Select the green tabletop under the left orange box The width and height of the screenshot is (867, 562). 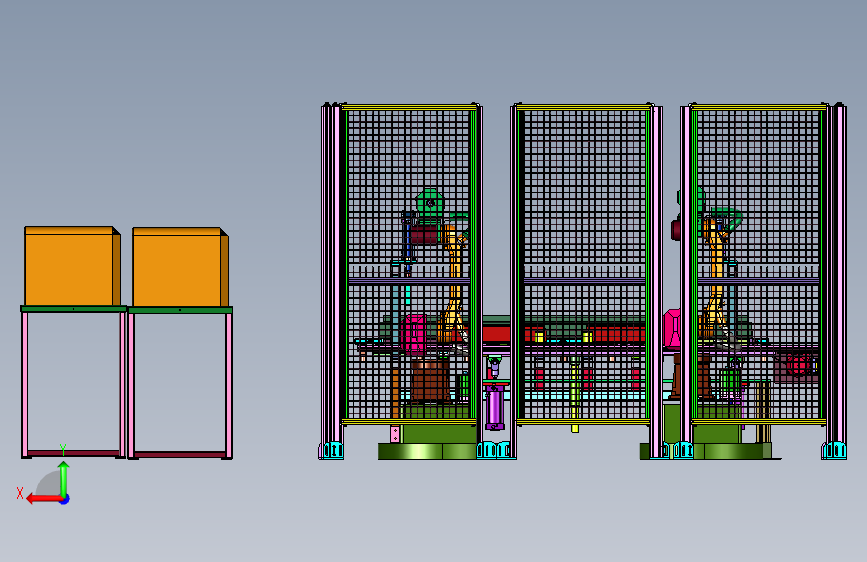pyautogui.click(x=74, y=309)
